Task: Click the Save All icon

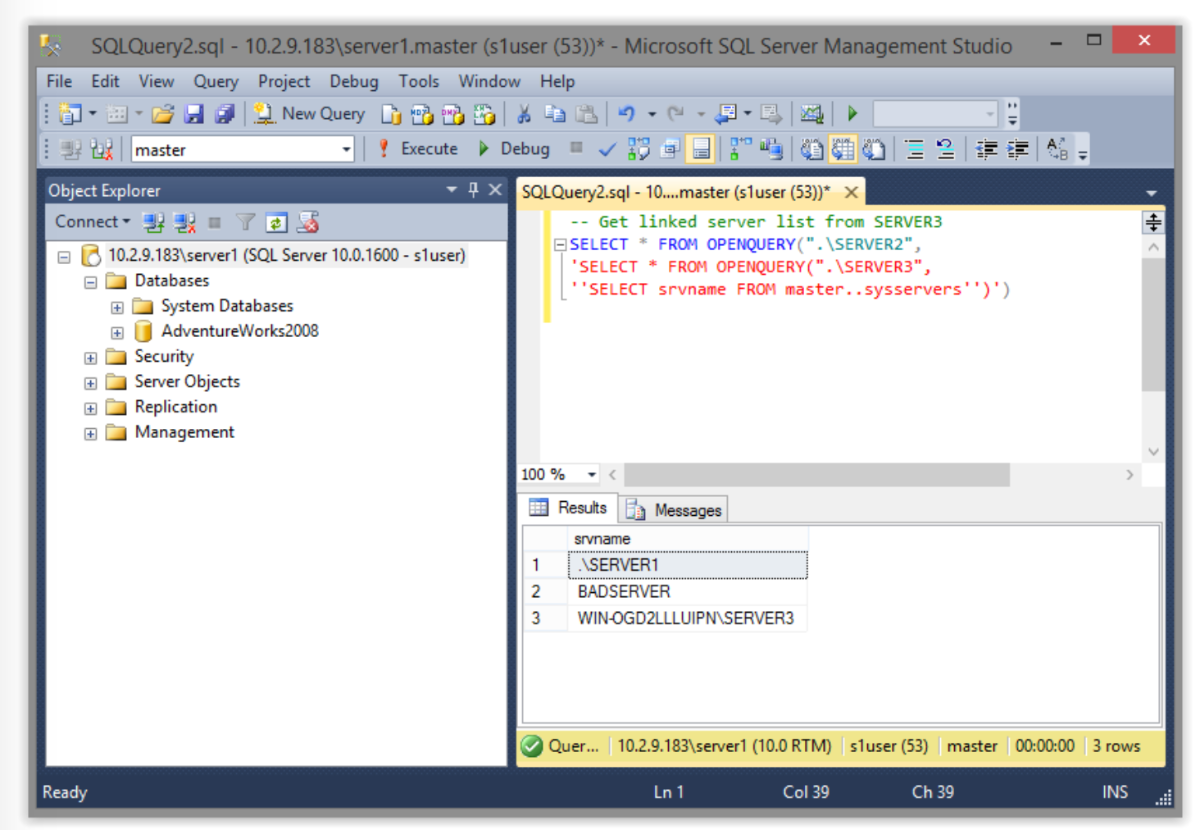Action: tap(224, 114)
